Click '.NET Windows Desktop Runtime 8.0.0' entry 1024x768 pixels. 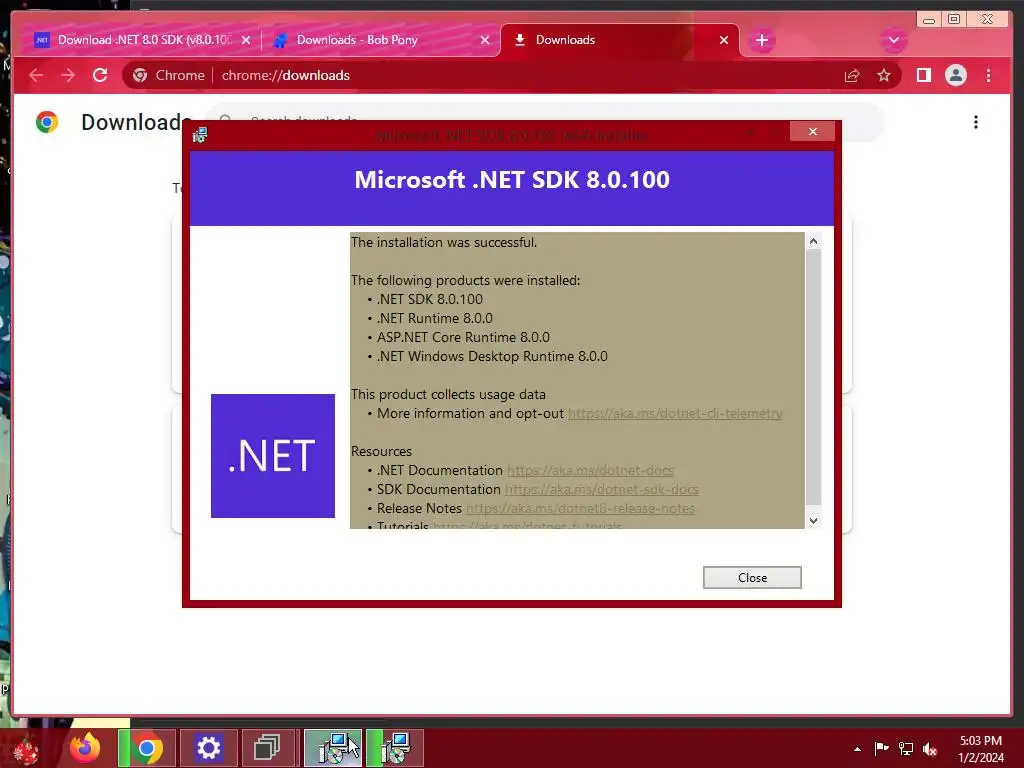click(492, 356)
